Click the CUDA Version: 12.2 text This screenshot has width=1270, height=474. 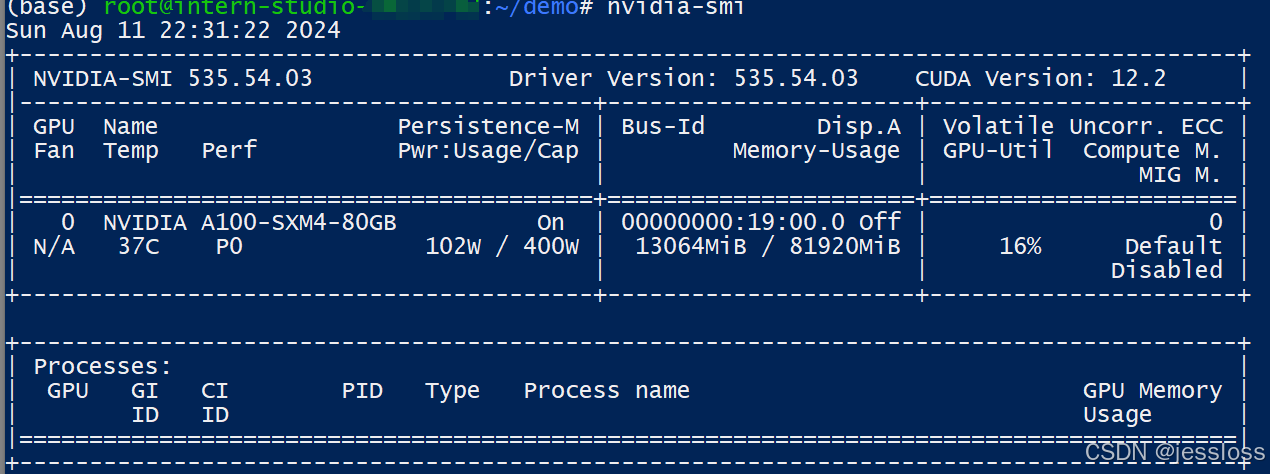[1041, 78]
